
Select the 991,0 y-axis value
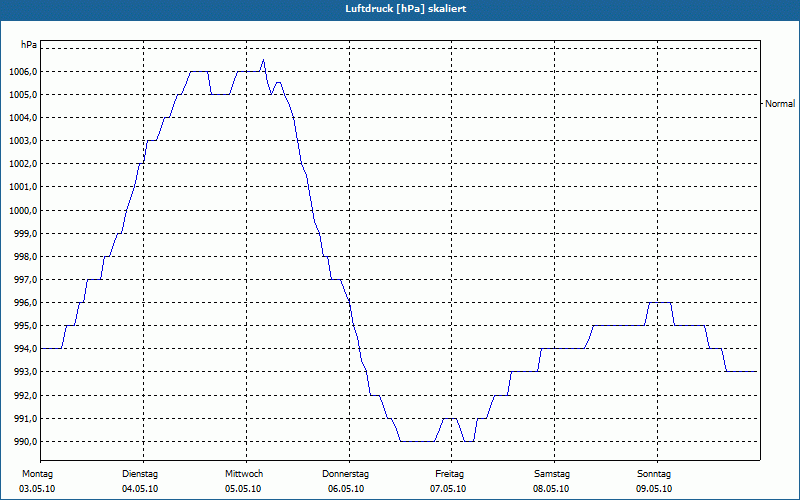point(25,419)
